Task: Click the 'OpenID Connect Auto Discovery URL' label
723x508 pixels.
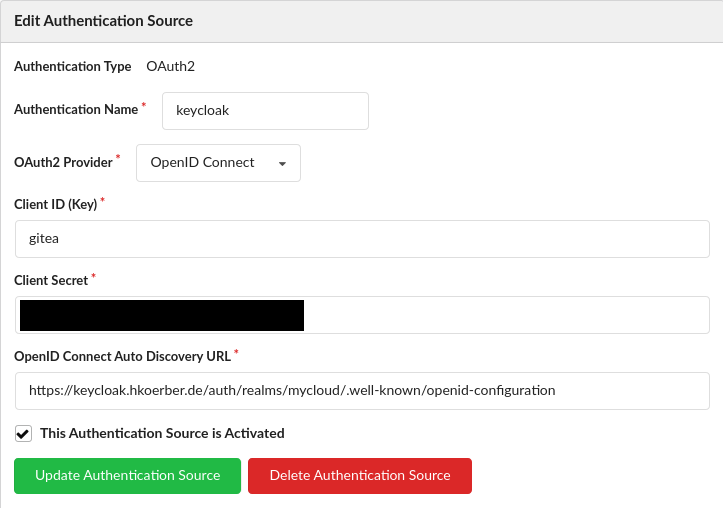Action: pyautogui.click(x=122, y=356)
